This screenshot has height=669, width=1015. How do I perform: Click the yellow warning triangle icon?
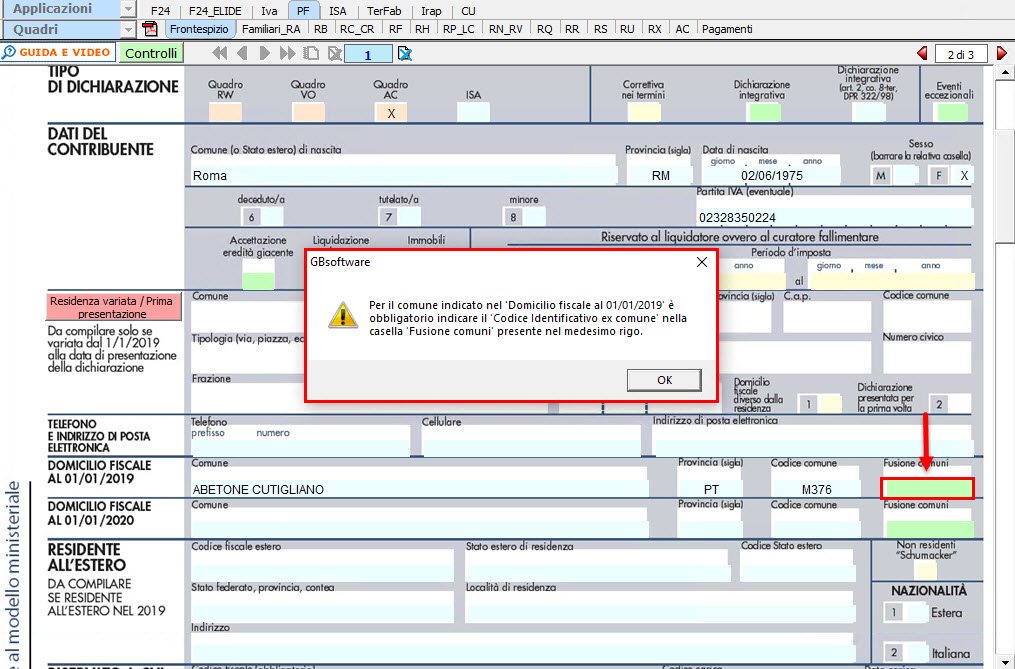[342, 315]
